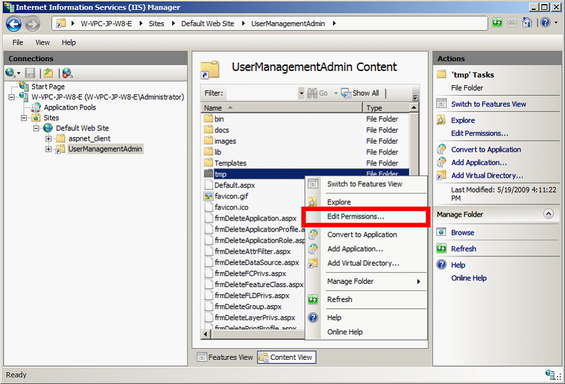The width and height of the screenshot is (565, 384).
Task: Select the Templates folder row
Action: point(305,163)
